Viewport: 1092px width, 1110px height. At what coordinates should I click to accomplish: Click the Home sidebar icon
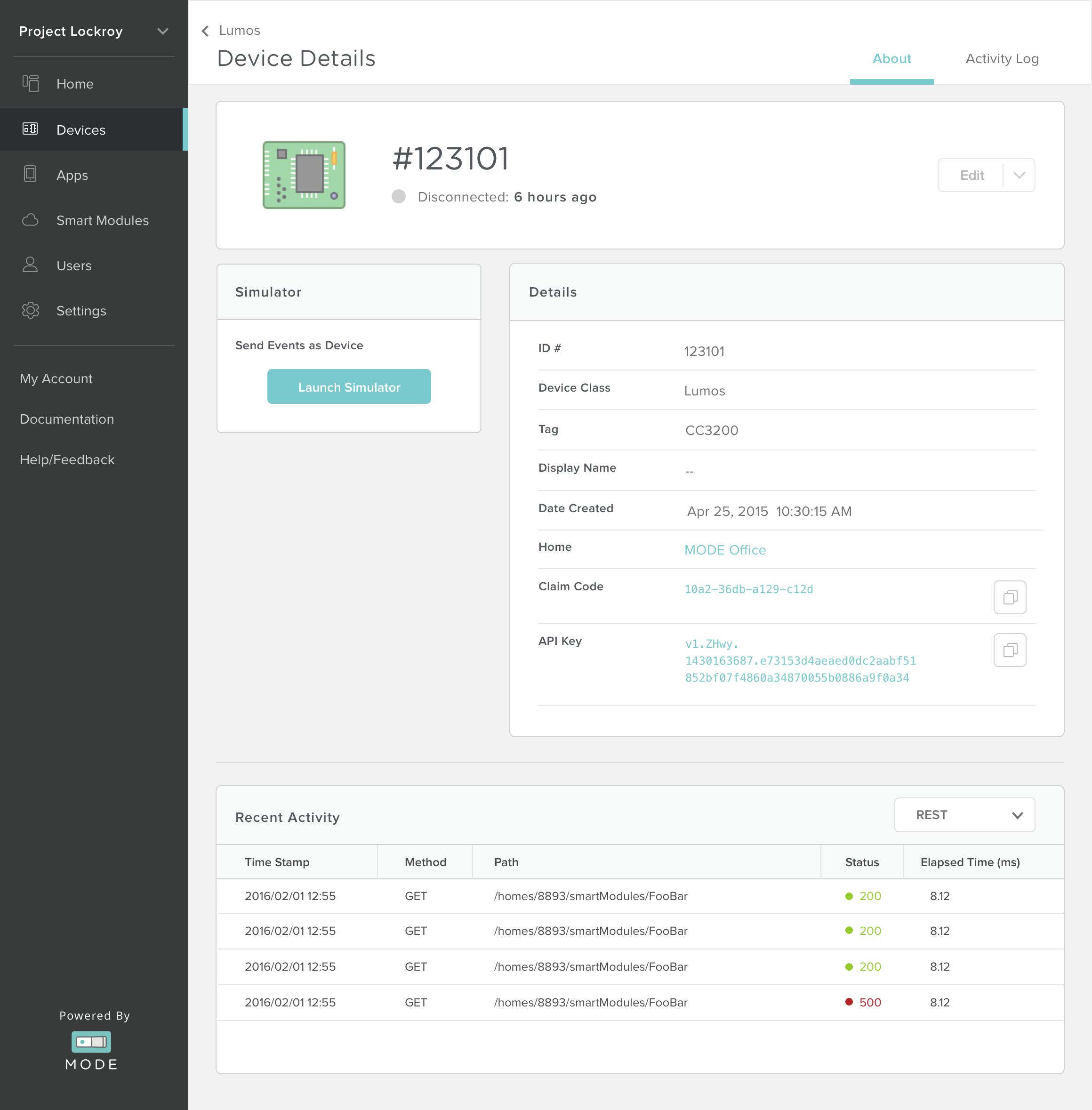click(31, 84)
